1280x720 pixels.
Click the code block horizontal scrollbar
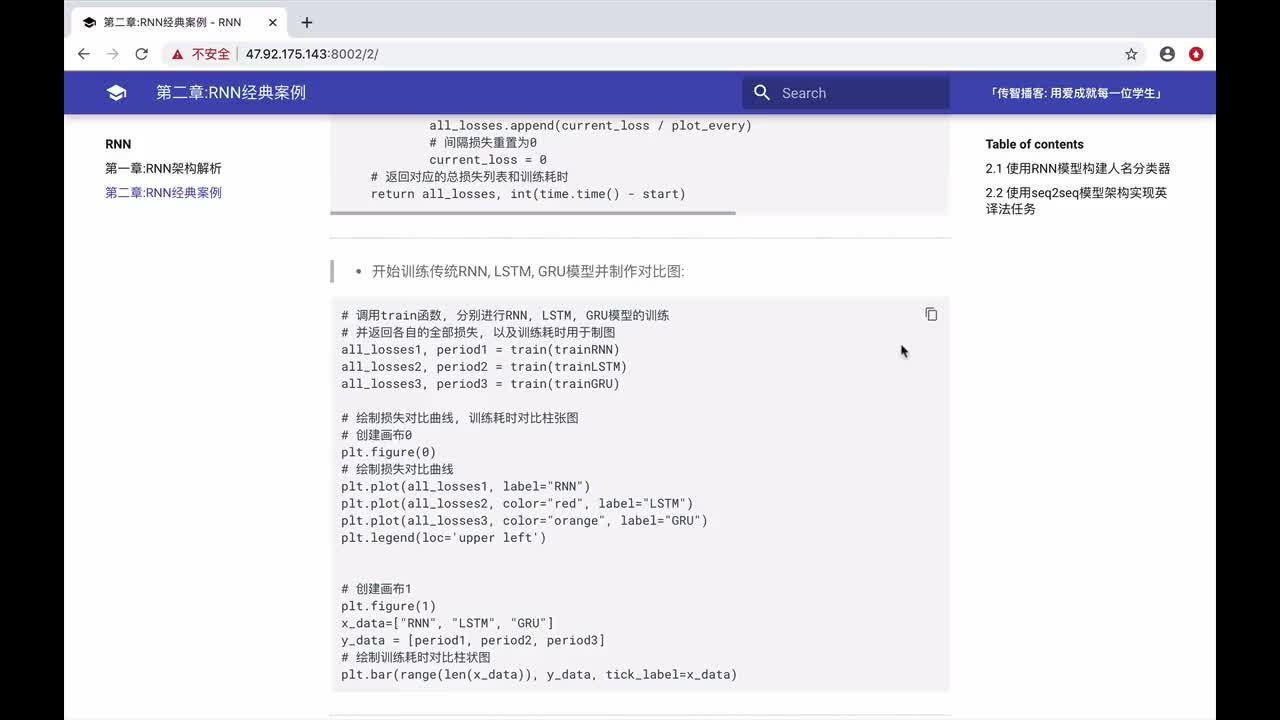[533, 213]
